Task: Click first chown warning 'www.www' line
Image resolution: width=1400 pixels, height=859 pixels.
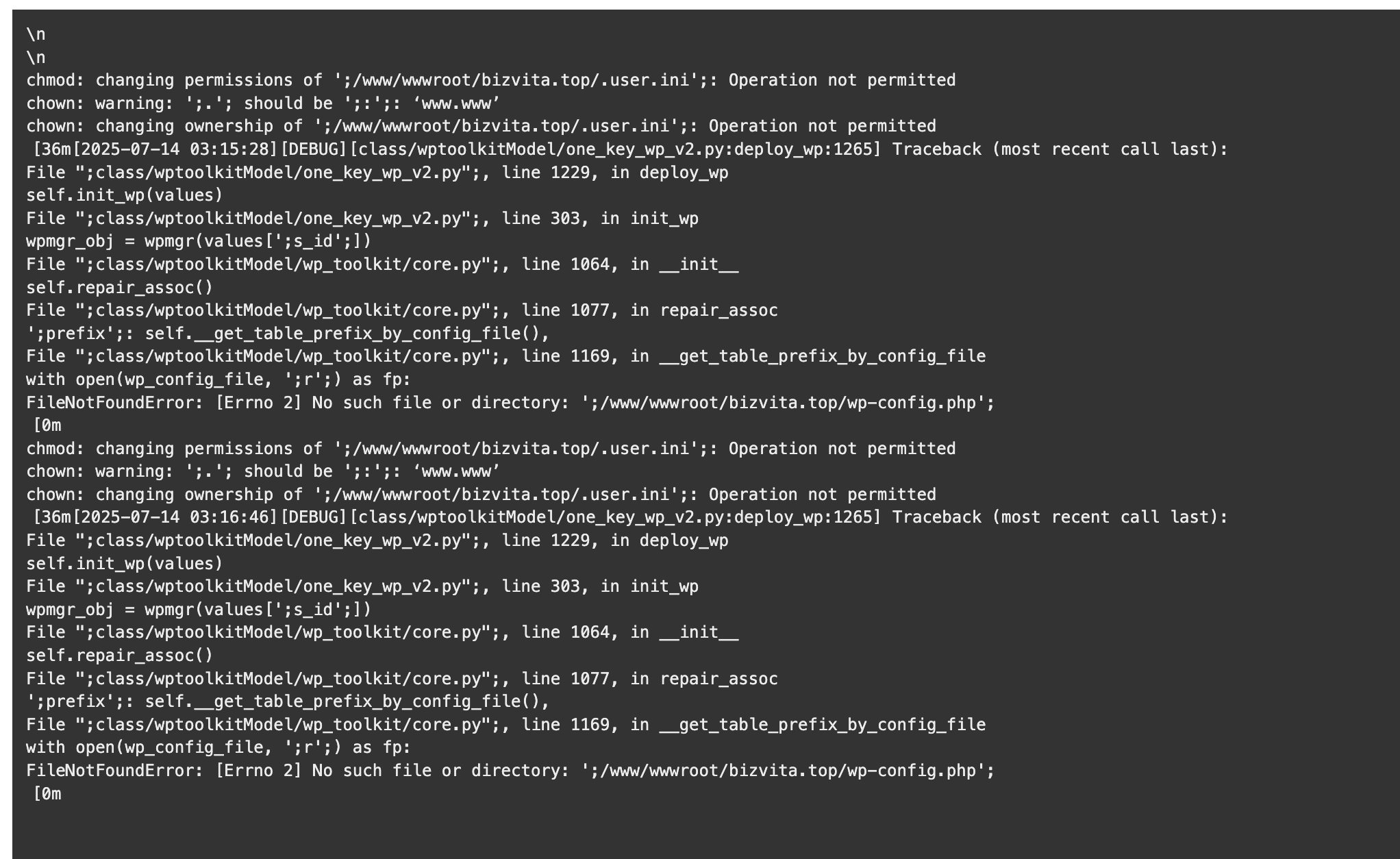Action: tap(263, 103)
